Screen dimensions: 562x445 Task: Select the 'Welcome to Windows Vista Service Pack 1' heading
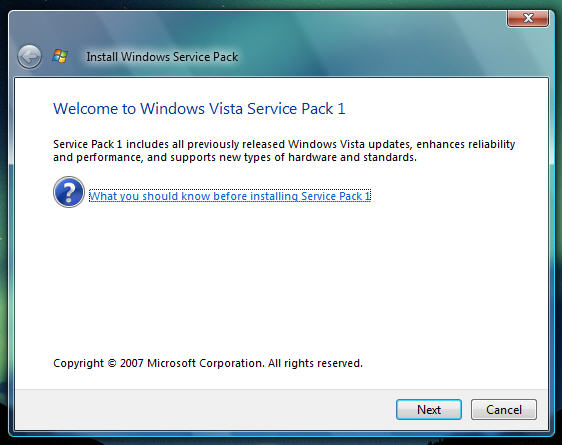(199, 109)
